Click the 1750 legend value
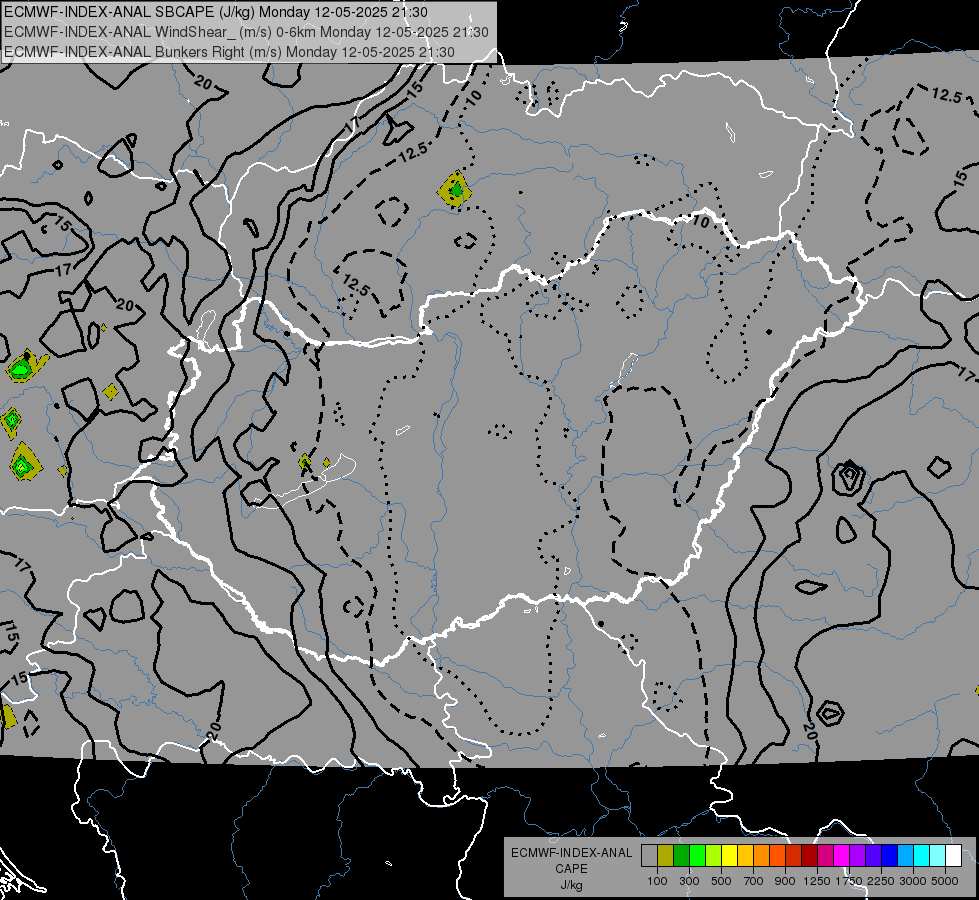The height and width of the screenshot is (900, 979). click(849, 881)
